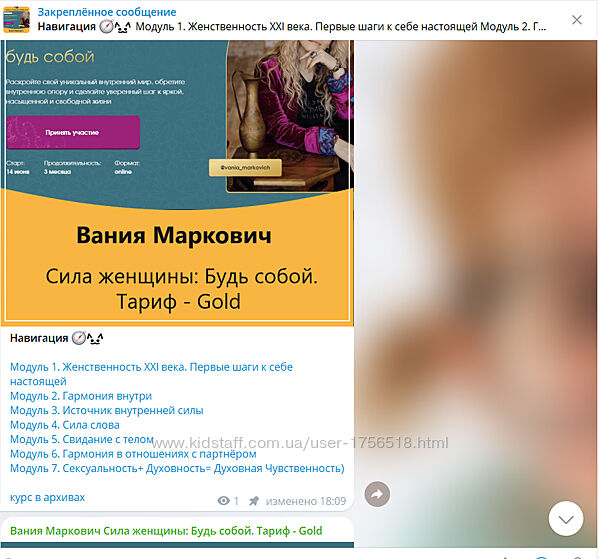The height and width of the screenshot is (559, 600).
Task: Open link 'Модуль 3. Источник внутренней силы'
Action: coord(106,411)
